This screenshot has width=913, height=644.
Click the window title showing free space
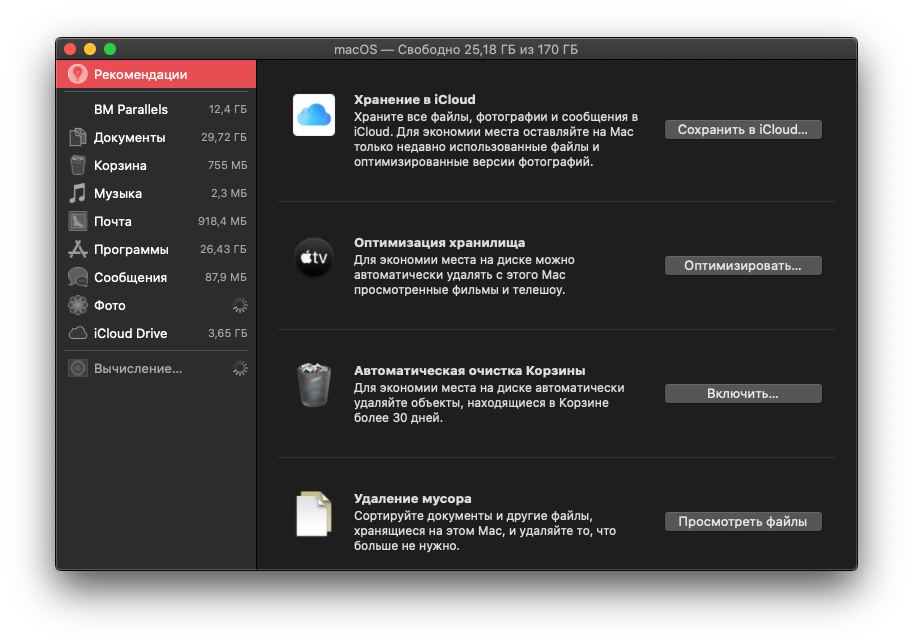click(x=456, y=49)
